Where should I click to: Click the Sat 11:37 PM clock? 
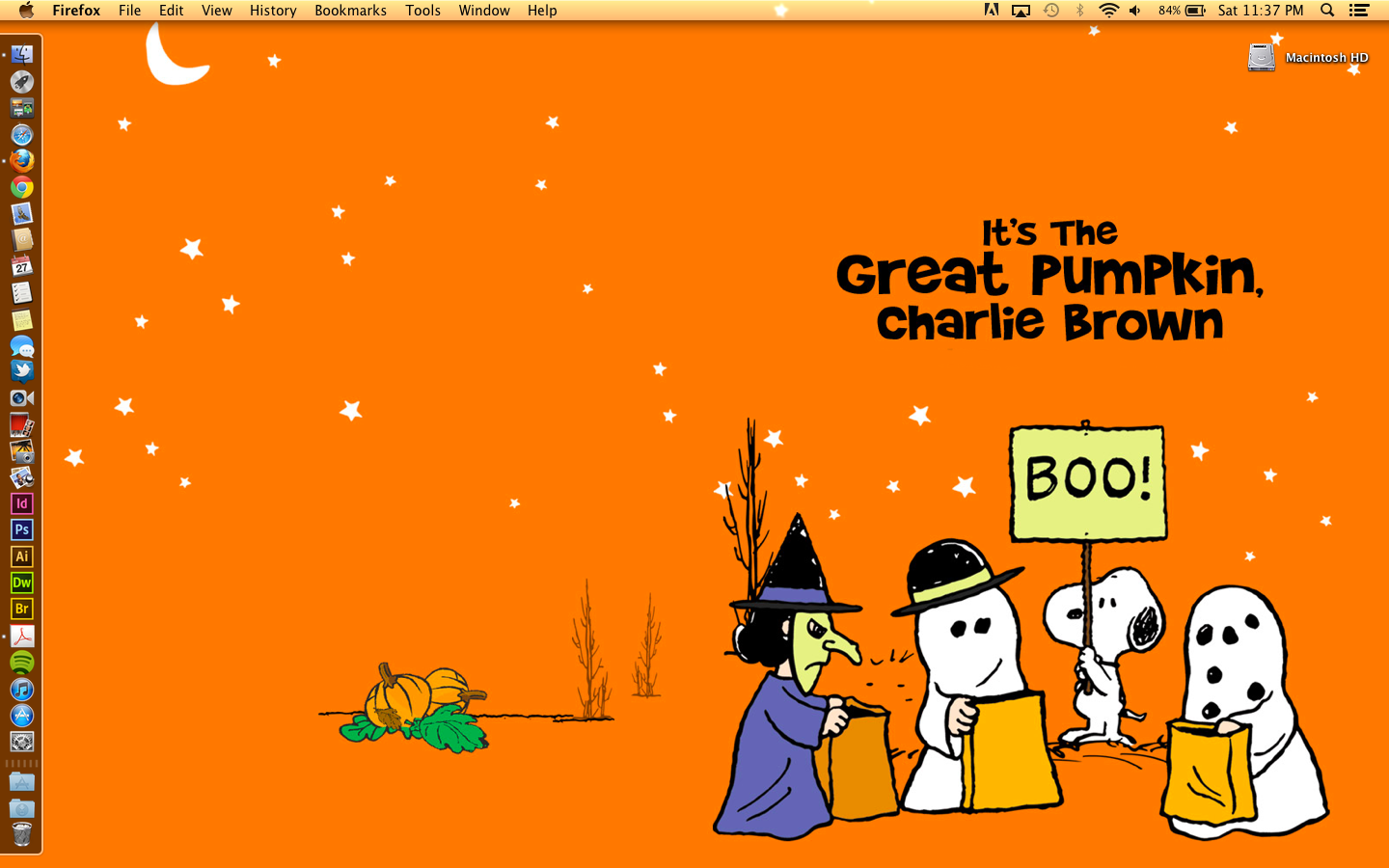[1260, 11]
